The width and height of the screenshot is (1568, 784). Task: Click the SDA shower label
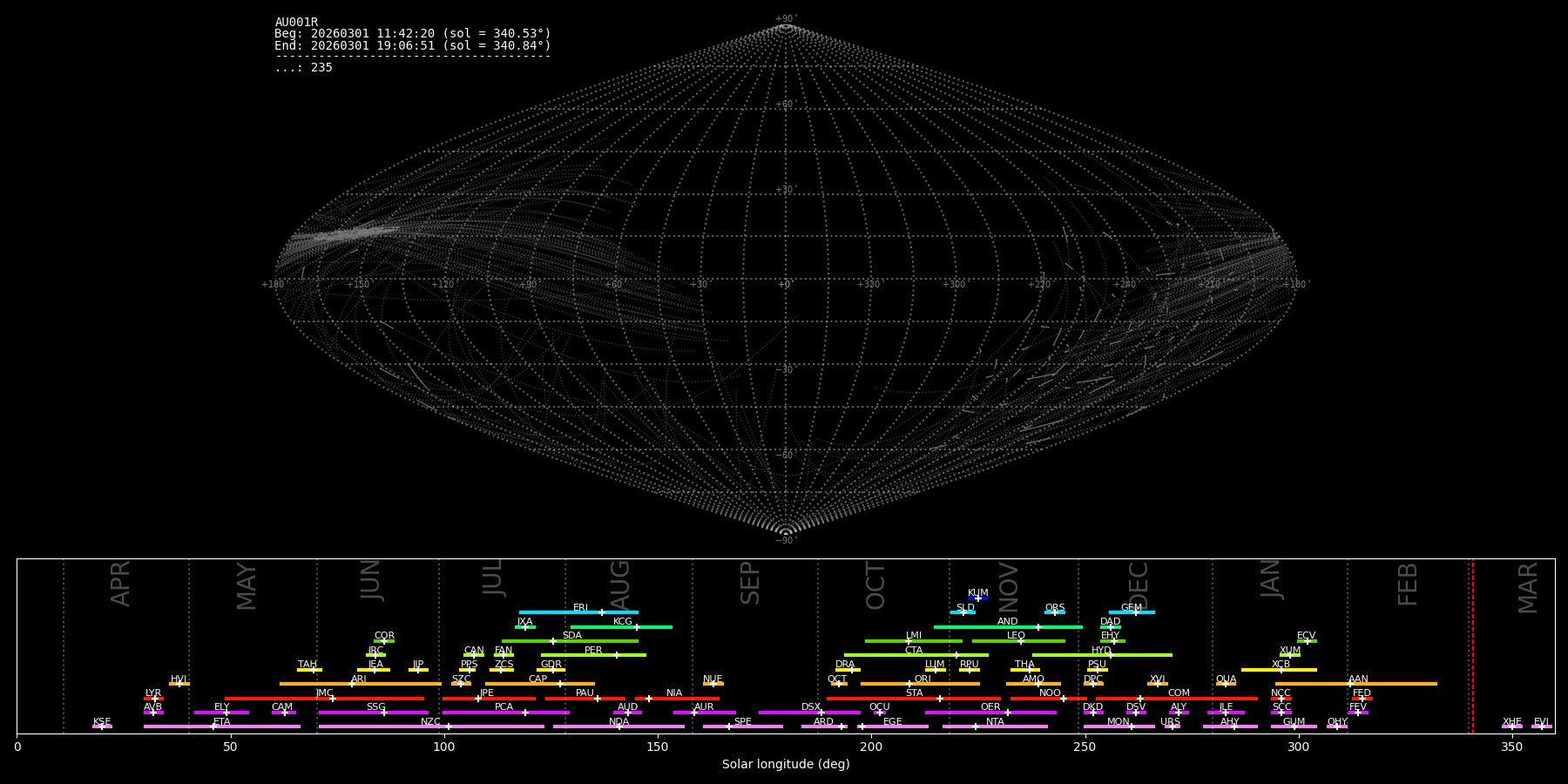pyautogui.click(x=572, y=636)
